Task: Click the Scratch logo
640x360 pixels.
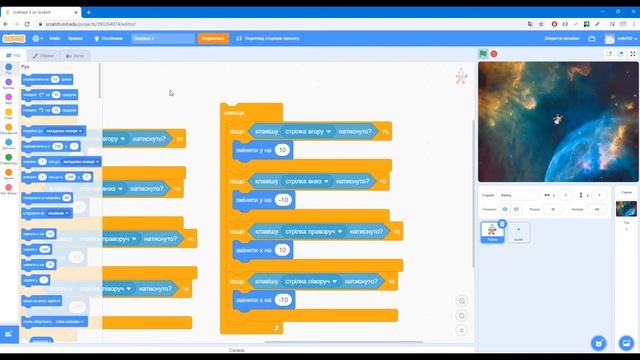Action: coord(14,38)
